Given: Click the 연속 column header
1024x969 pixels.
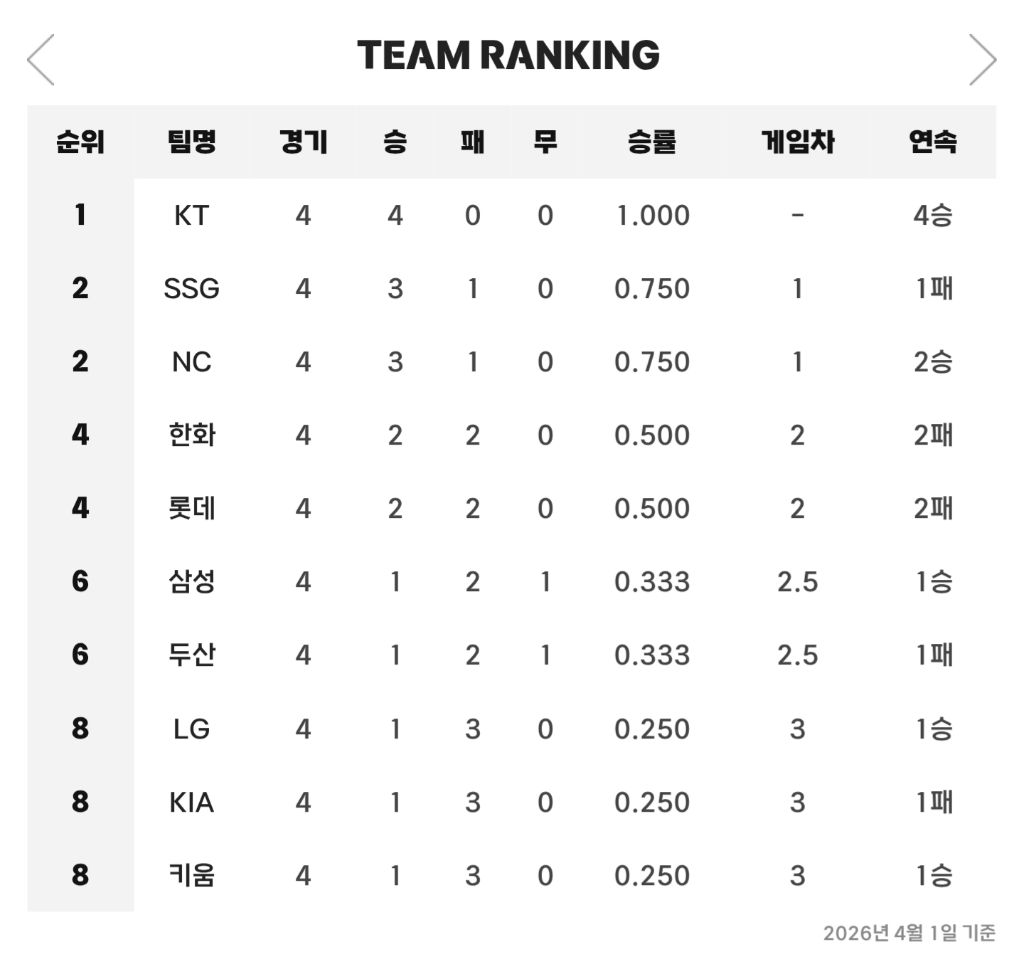Looking at the screenshot, I should tap(933, 142).
